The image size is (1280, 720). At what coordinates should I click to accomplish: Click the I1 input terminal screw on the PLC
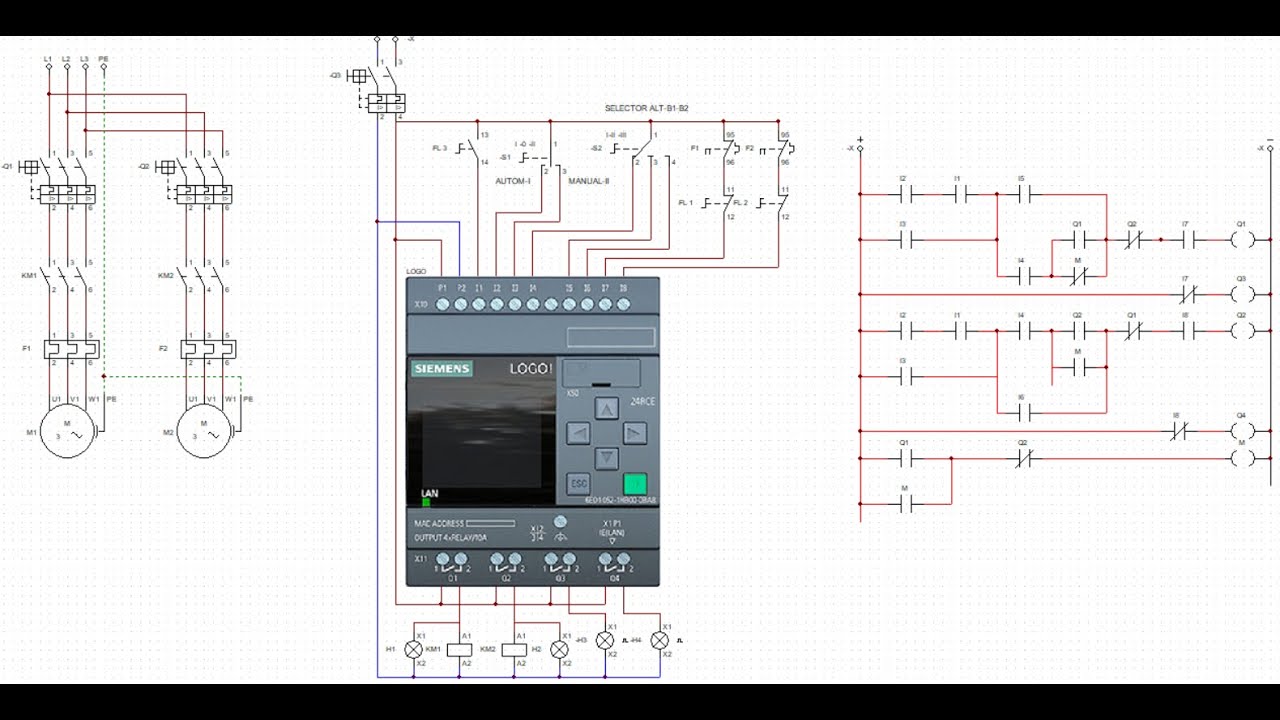point(479,304)
